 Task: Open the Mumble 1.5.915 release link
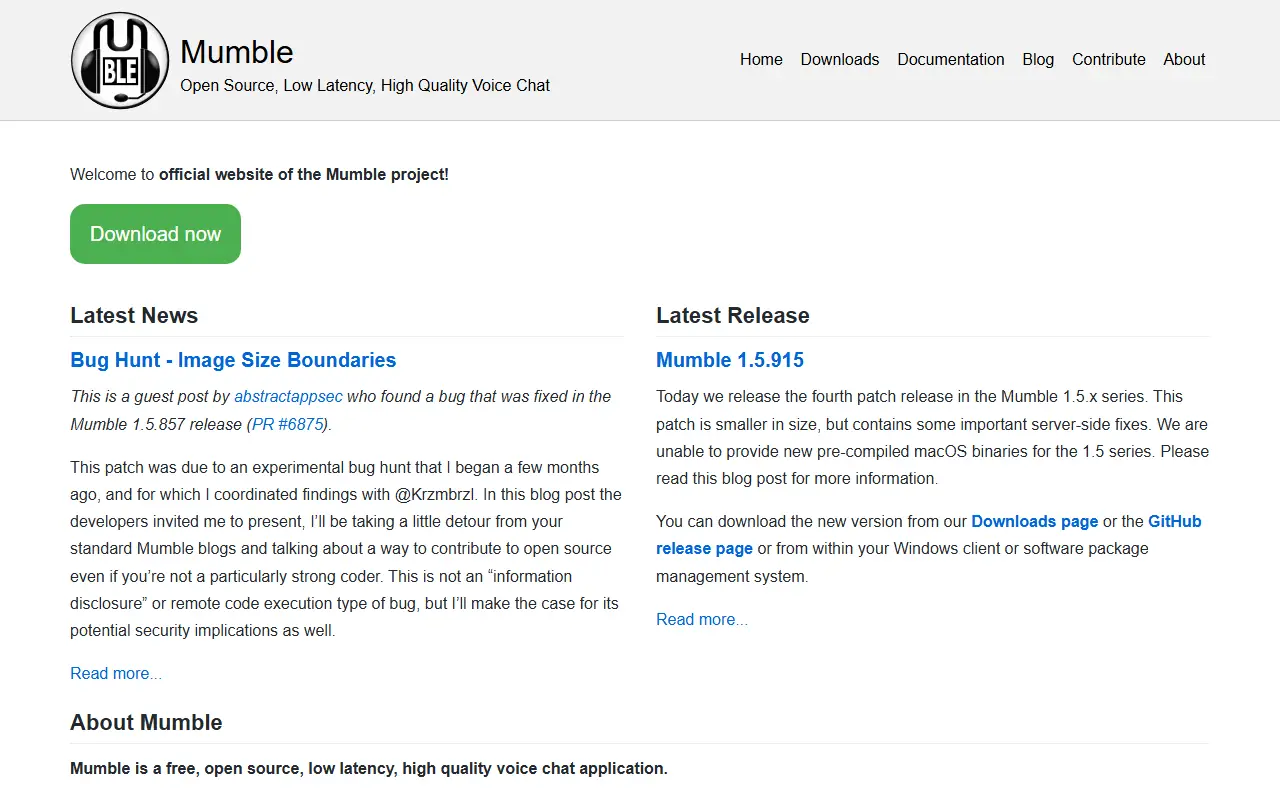730,360
